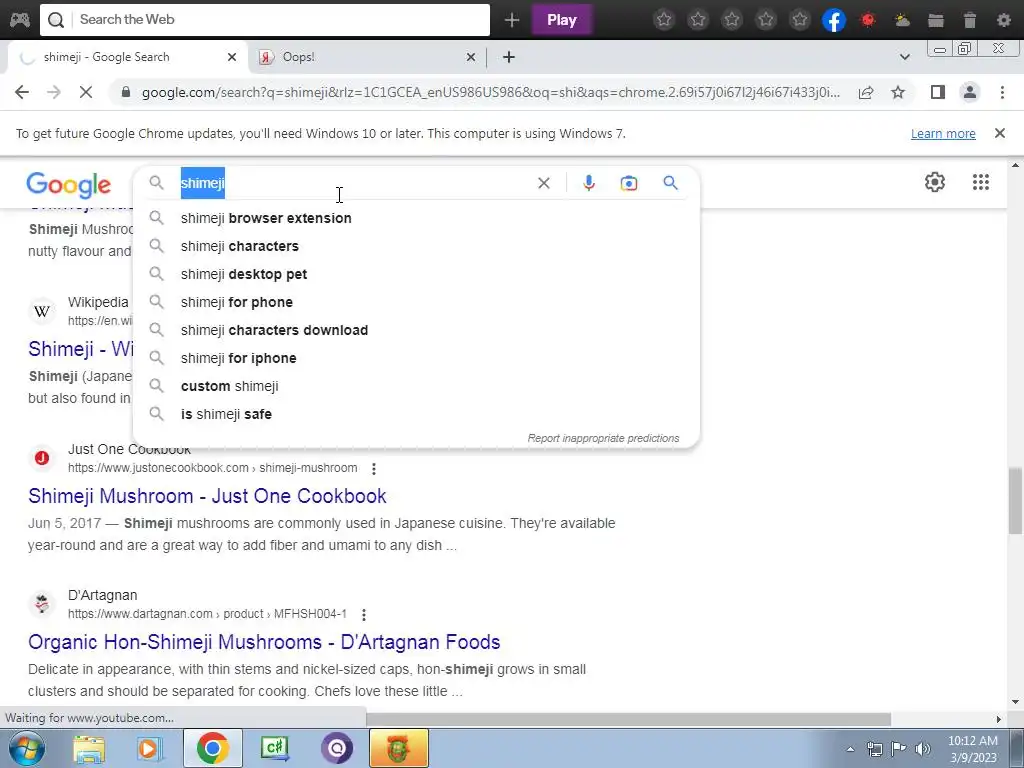Click the address bar URL

[x=490, y=92]
